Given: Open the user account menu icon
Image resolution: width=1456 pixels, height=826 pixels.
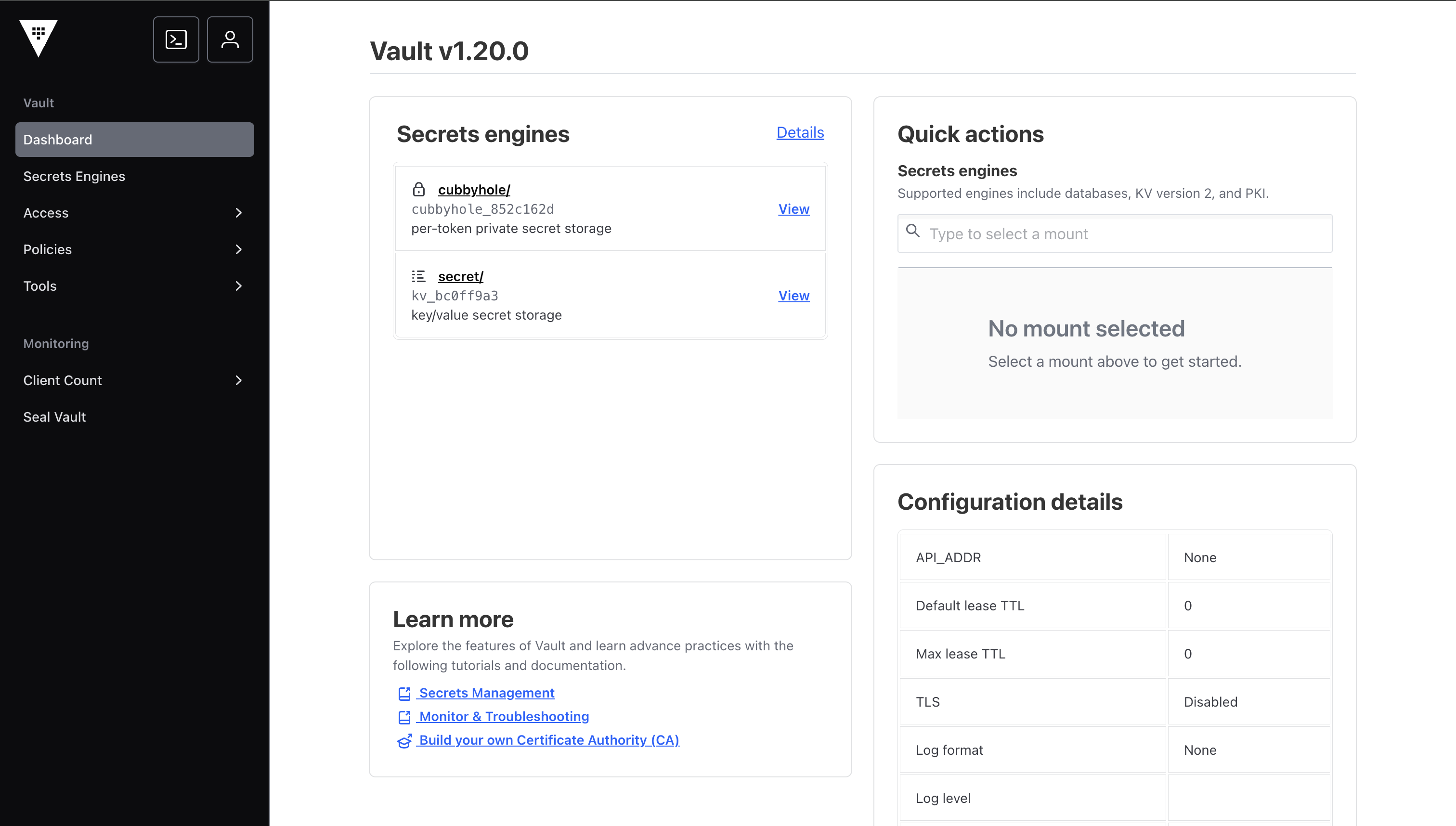Looking at the screenshot, I should coord(230,39).
